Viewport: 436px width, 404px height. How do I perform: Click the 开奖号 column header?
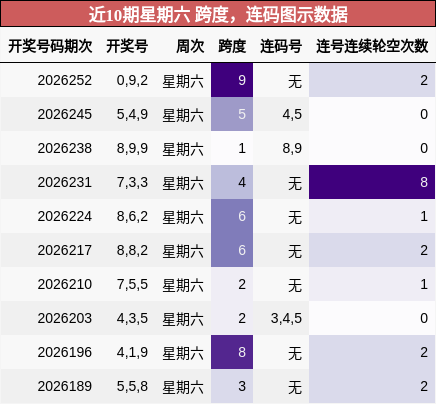(x=127, y=46)
